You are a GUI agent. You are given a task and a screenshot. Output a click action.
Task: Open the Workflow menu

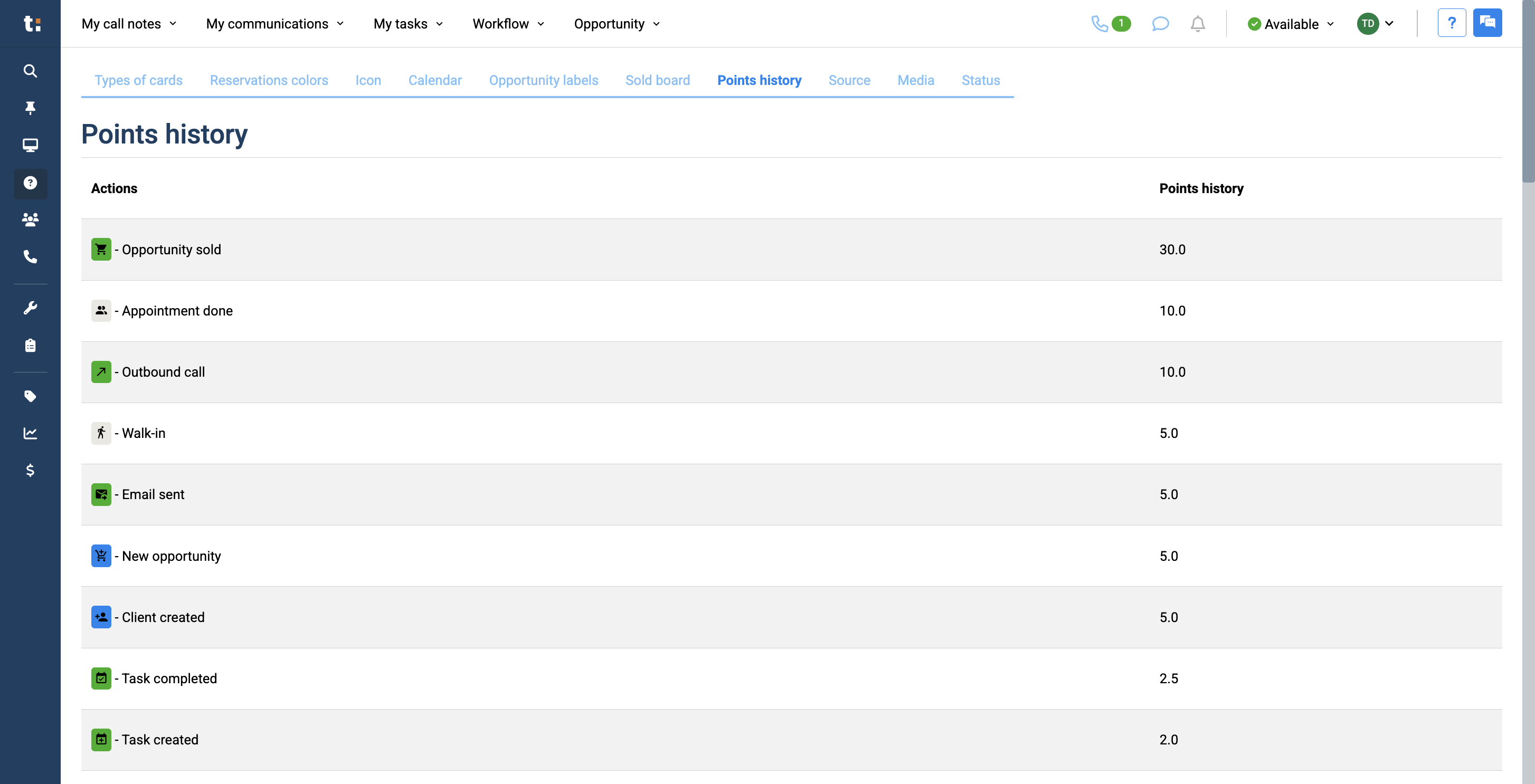(x=508, y=24)
